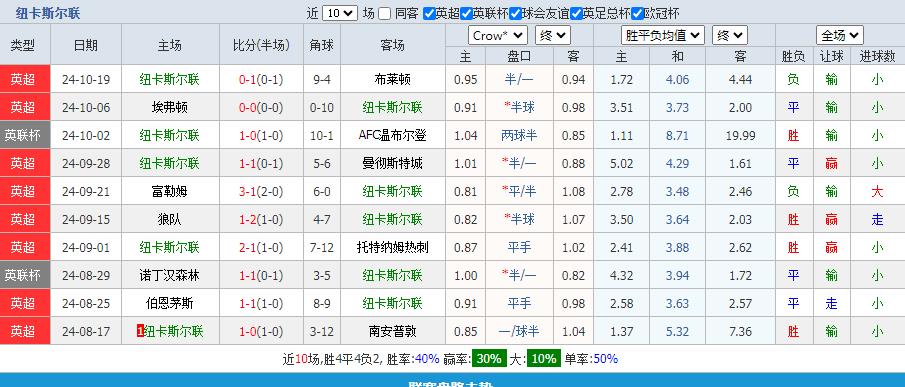Open 诺丁汉森林 team link
Screen dimensions: 905x387
[170, 276]
